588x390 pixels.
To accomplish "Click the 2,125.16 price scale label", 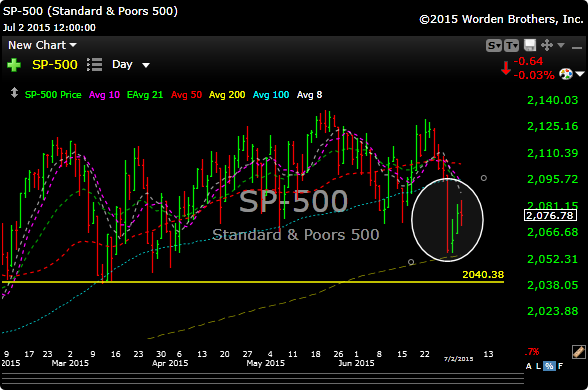I will click(x=552, y=126).
